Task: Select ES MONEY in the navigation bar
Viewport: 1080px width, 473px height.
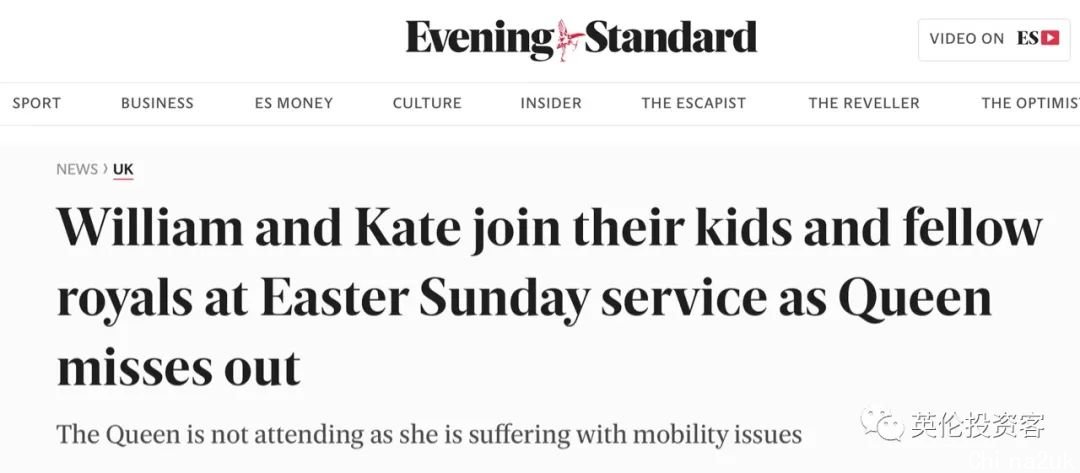Action: tap(293, 103)
